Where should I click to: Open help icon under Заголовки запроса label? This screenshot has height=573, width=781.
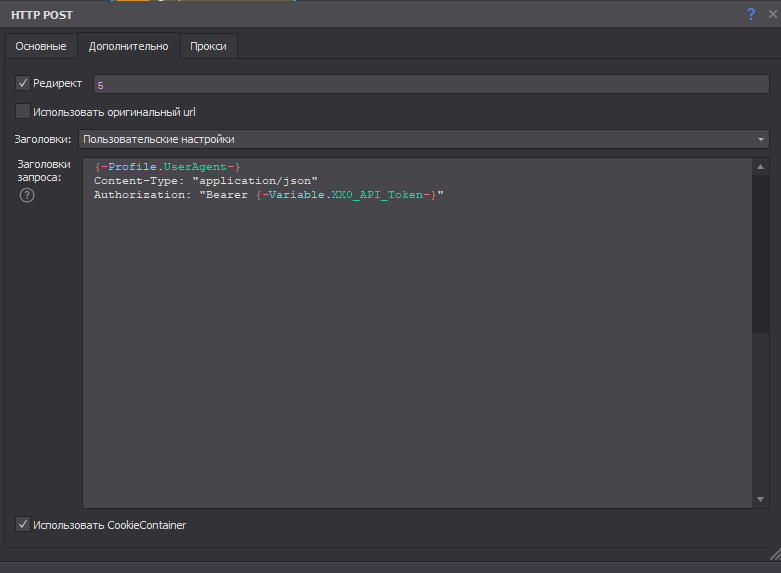tap(27, 195)
